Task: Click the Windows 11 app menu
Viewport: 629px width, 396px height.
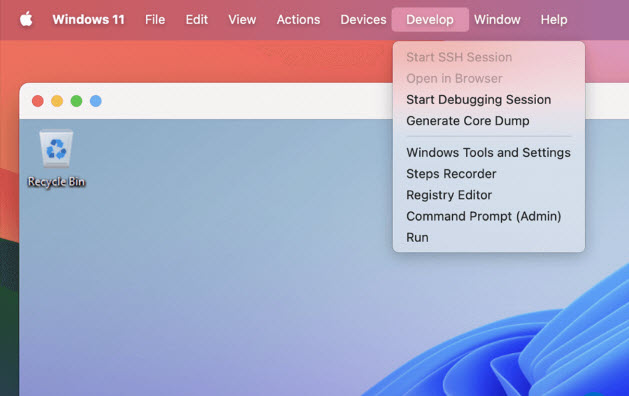Action: point(88,19)
